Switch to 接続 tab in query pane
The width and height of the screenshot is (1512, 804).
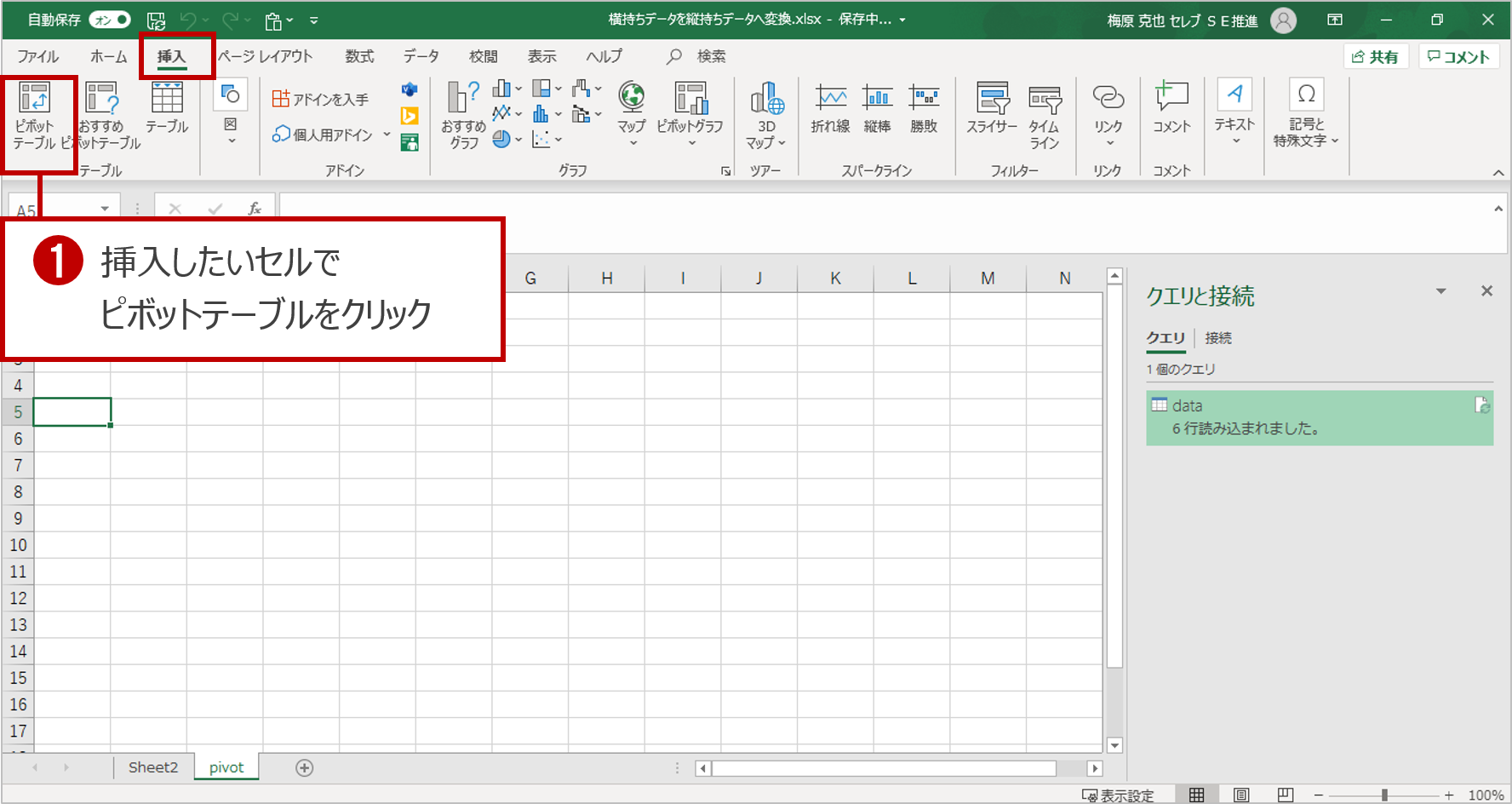tap(1218, 338)
